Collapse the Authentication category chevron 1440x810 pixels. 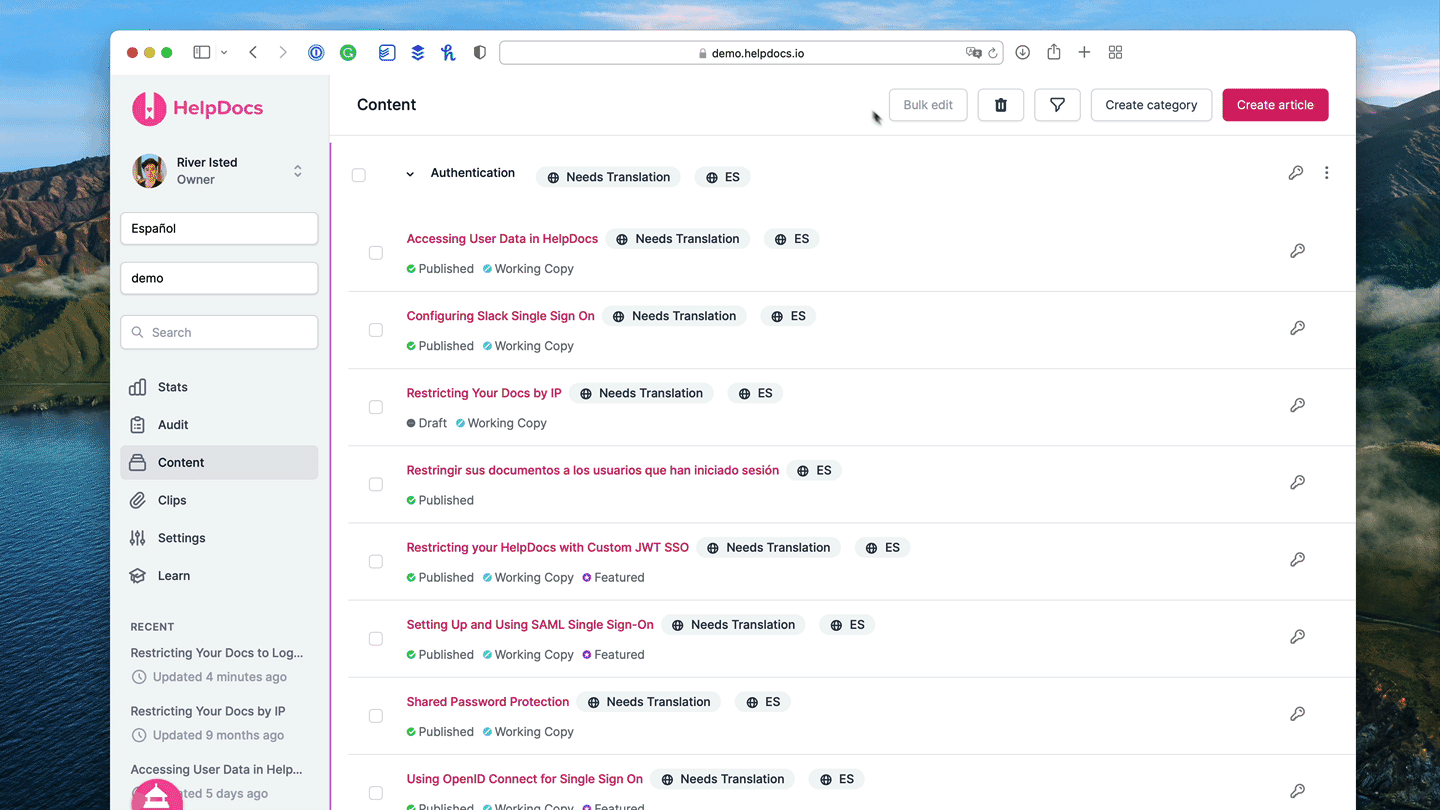410,174
